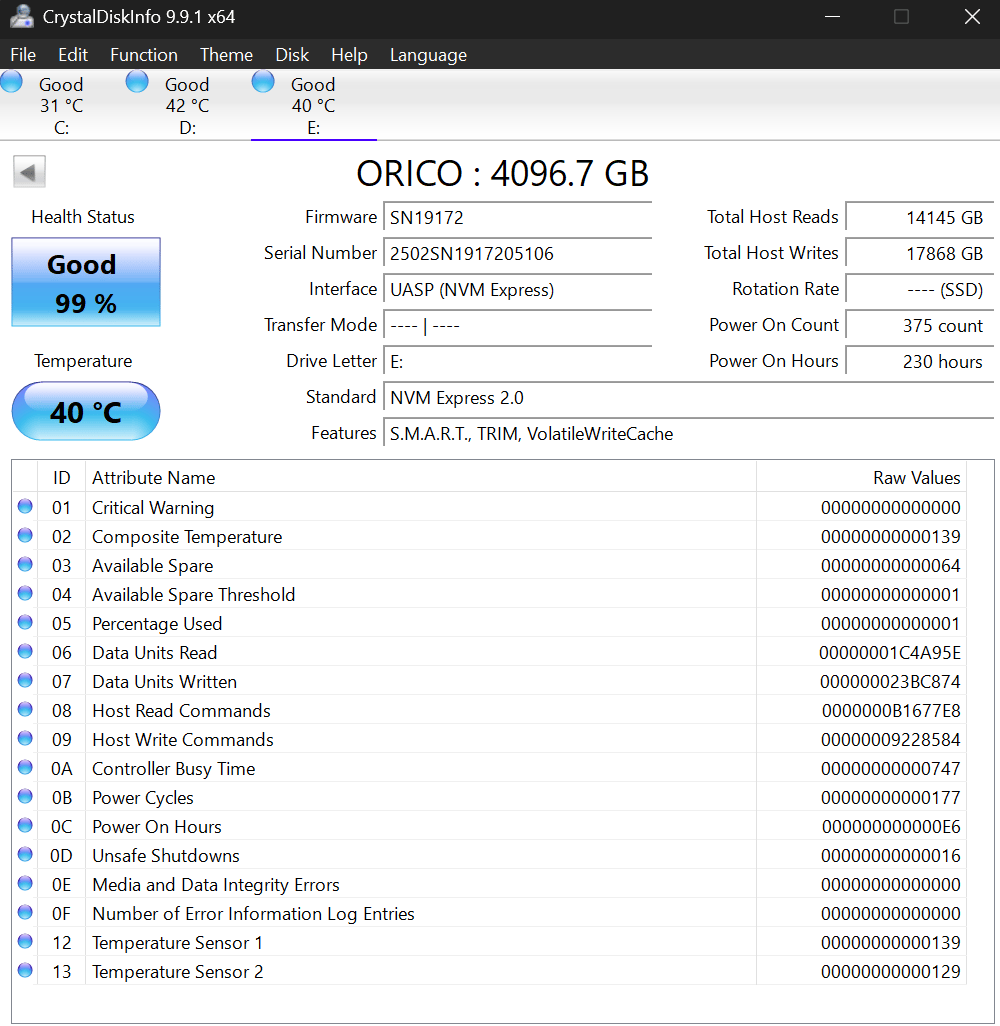Open the Function menu
The height and width of the screenshot is (1026, 1000).
144,55
